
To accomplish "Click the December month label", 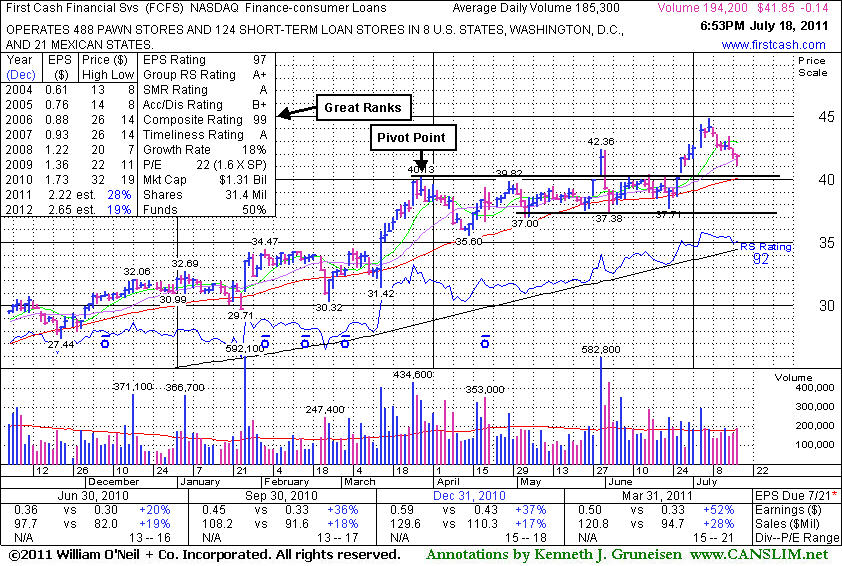I will click(x=113, y=482).
